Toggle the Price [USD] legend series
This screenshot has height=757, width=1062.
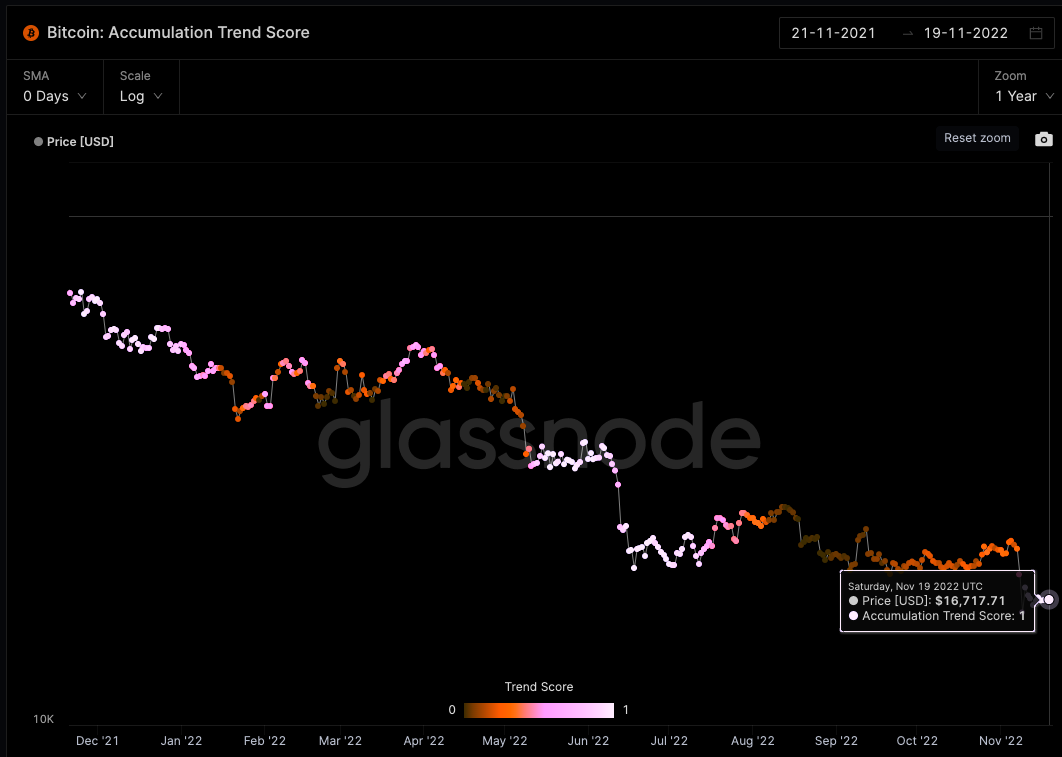coord(74,142)
